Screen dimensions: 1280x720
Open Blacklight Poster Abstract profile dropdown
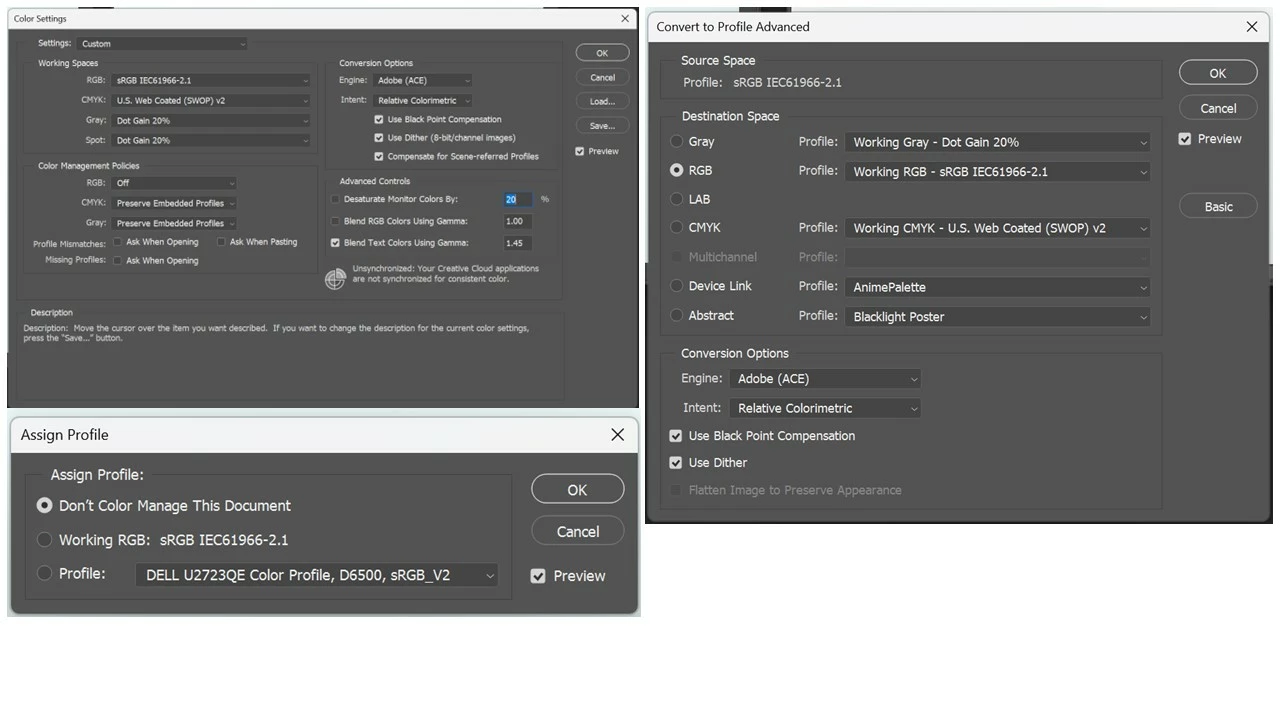[x=997, y=317]
